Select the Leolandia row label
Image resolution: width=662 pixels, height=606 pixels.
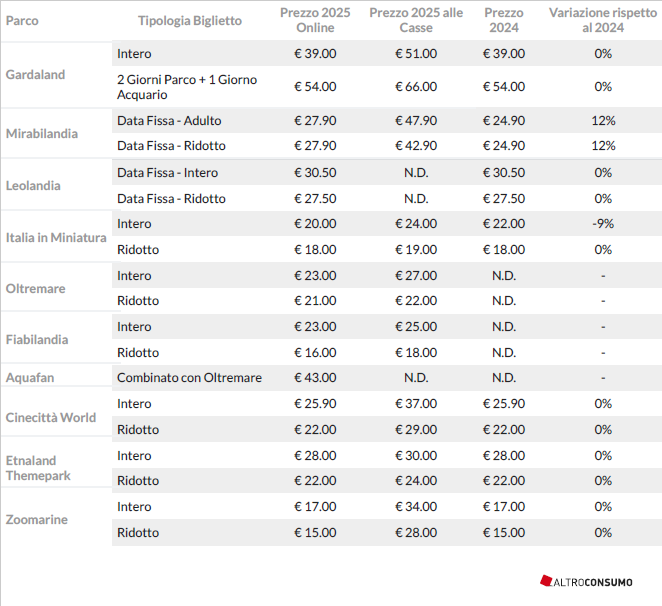(x=33, y=185)
